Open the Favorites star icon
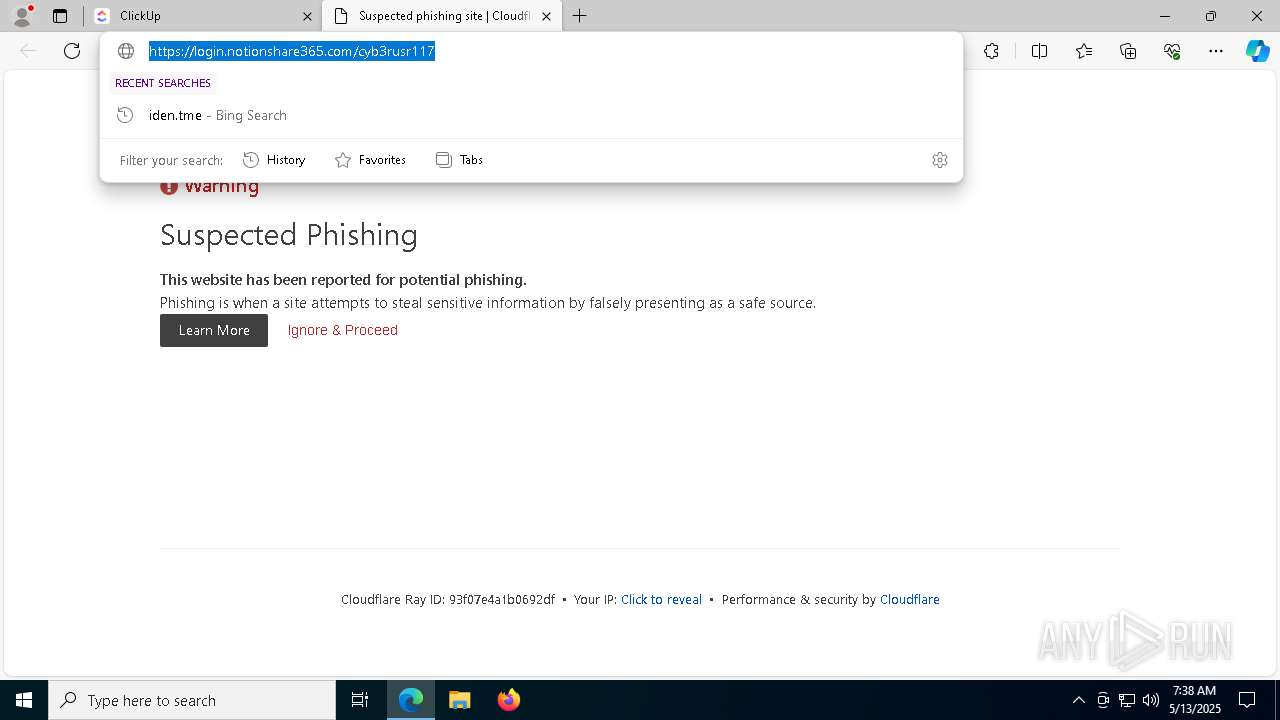Screen dimensions: 1280x720 pyautogui.click(x=1084, y=51)
